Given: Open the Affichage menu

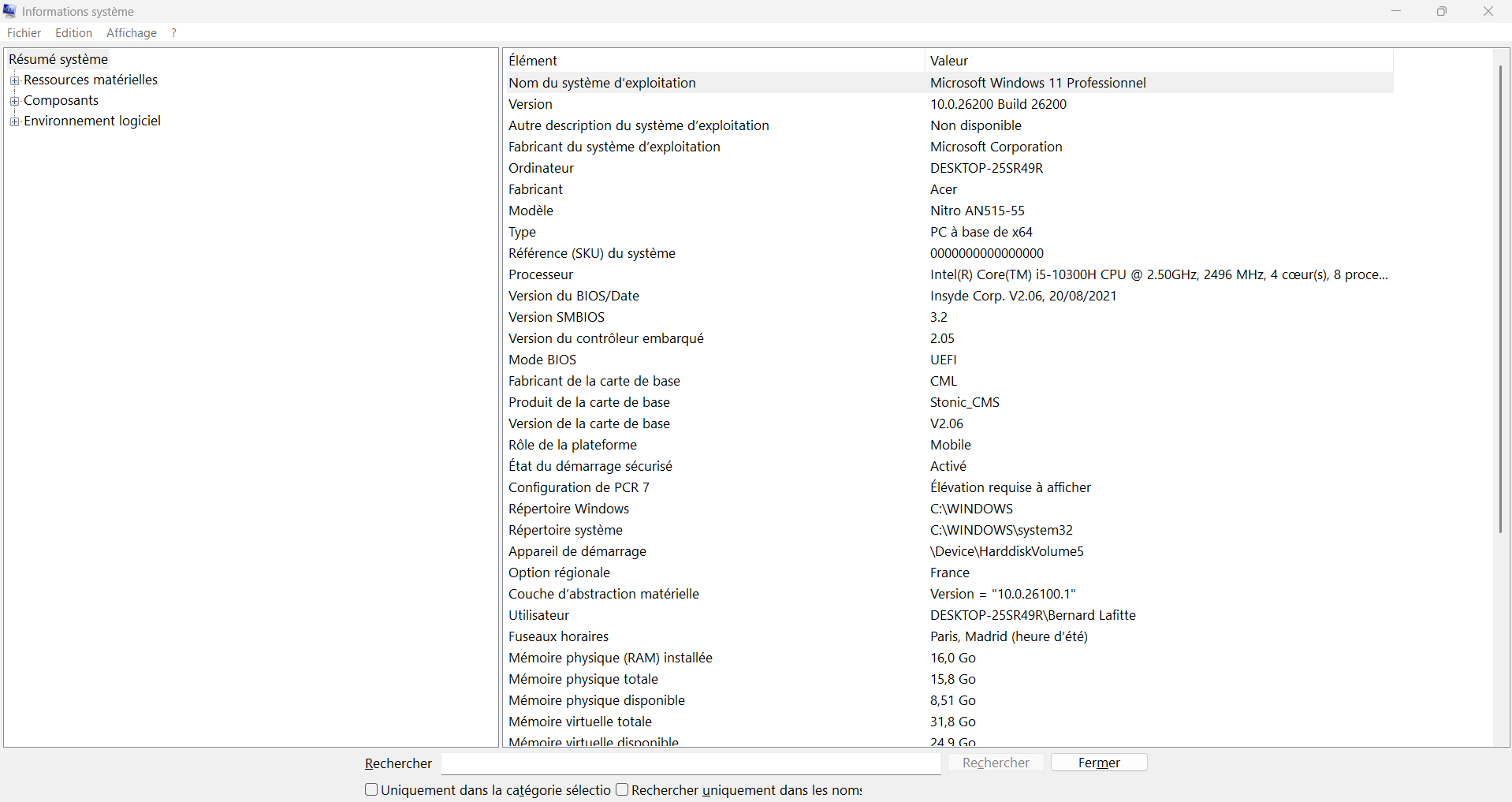Looking at the screenshot, I should (x=132, y=33).
